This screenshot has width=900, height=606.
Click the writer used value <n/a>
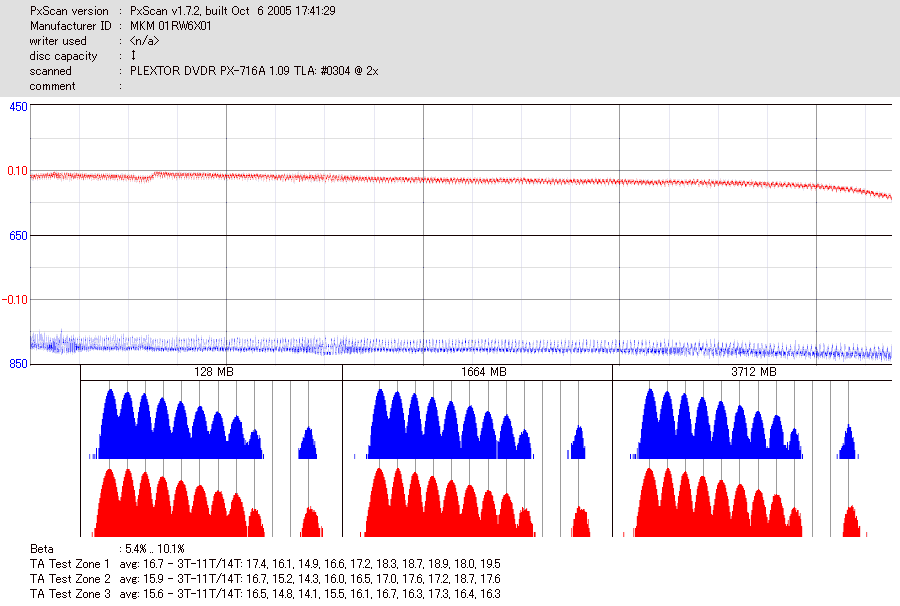point(144,41)
